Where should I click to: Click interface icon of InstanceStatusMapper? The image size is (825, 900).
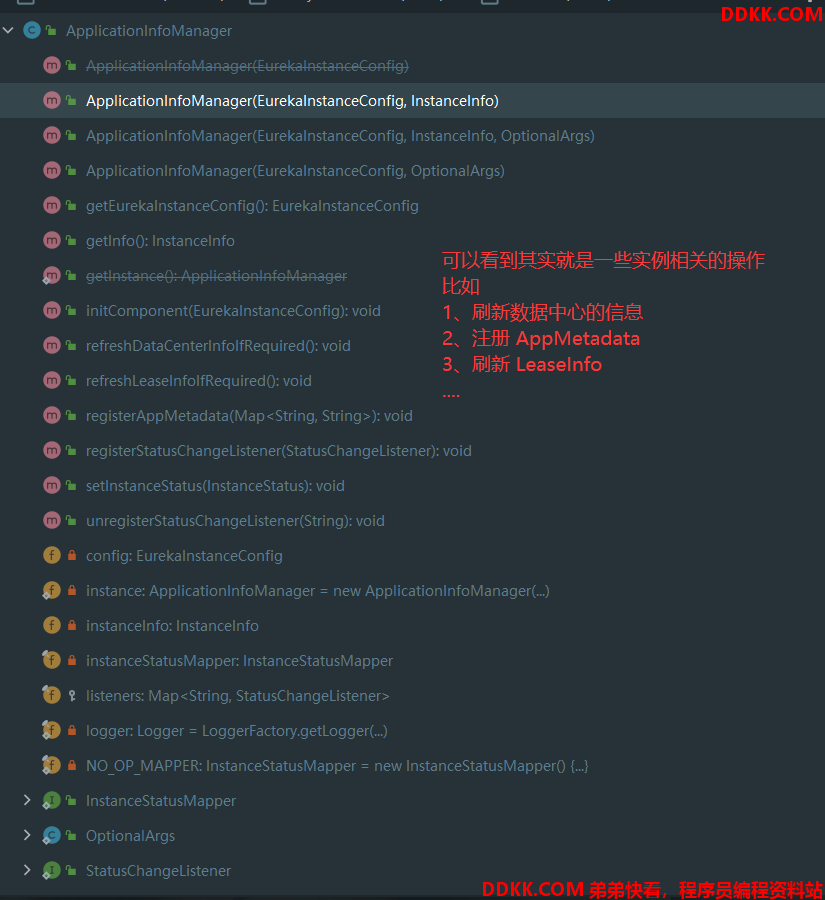pos(52,801)
